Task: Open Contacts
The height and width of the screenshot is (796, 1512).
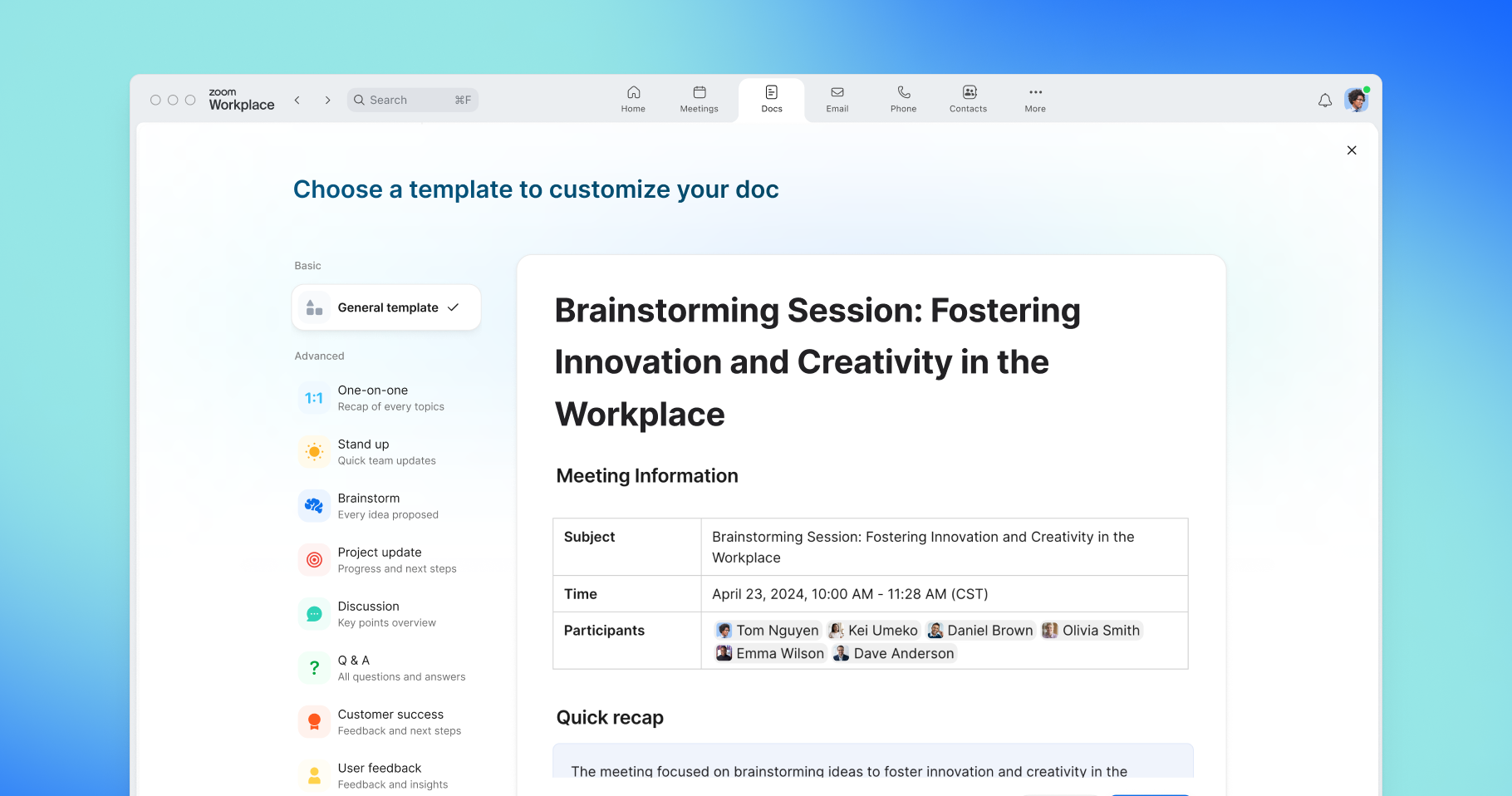Action: point(968,99)
